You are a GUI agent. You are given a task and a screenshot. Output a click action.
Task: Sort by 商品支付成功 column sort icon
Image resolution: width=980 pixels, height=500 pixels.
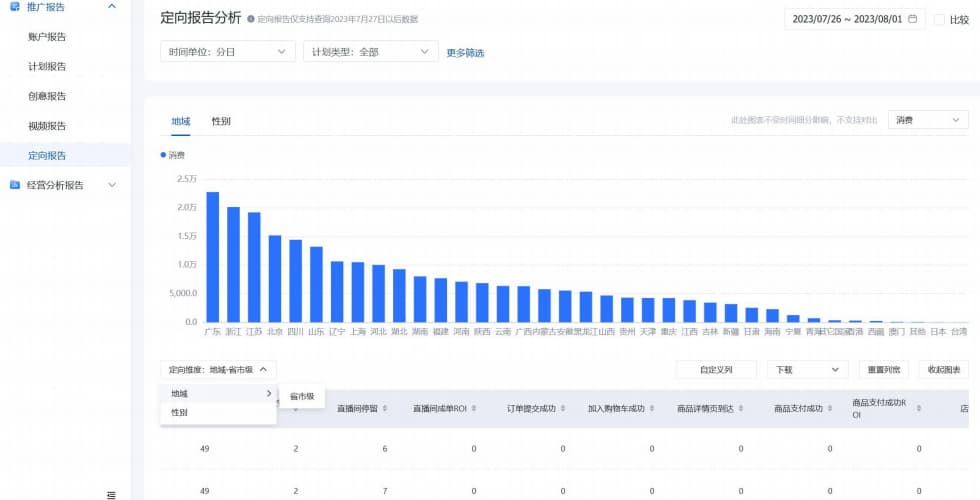(832, 409)
